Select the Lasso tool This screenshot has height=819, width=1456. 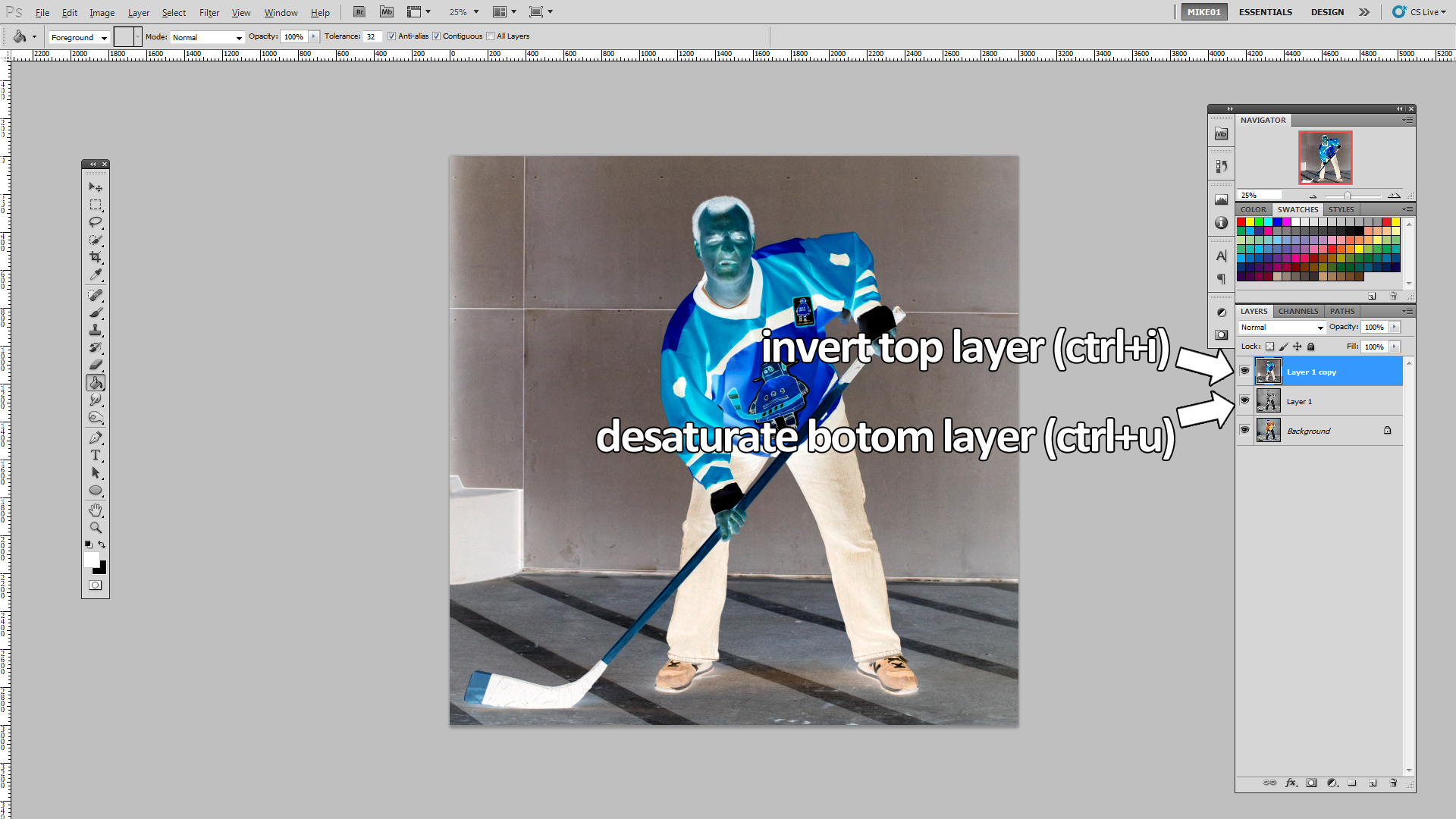pos(95,221)
